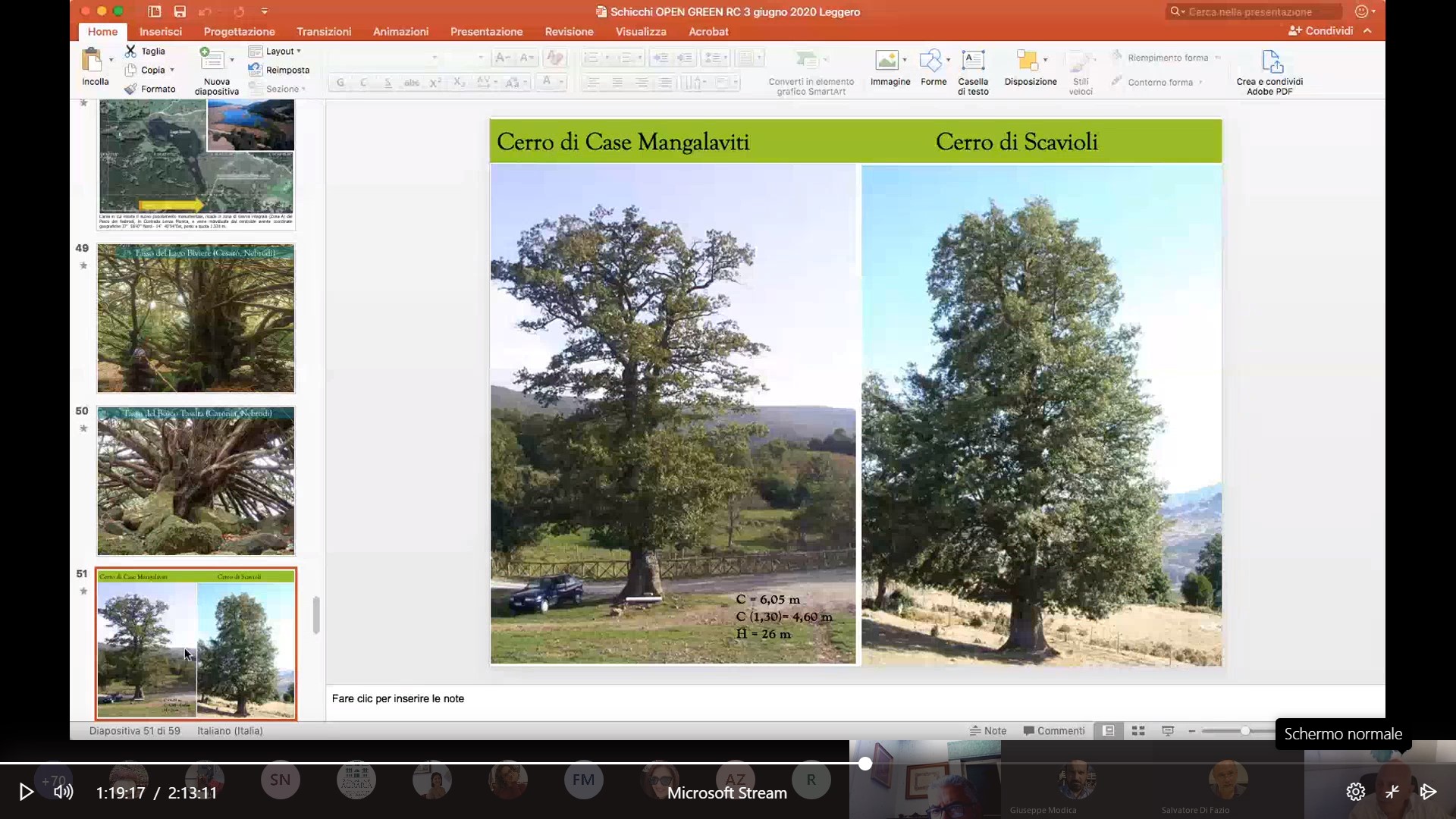The width and height of the screenshot is (1456, 819).
Task: Switch to slide sorter grid view
Action: click(1138, 731)
